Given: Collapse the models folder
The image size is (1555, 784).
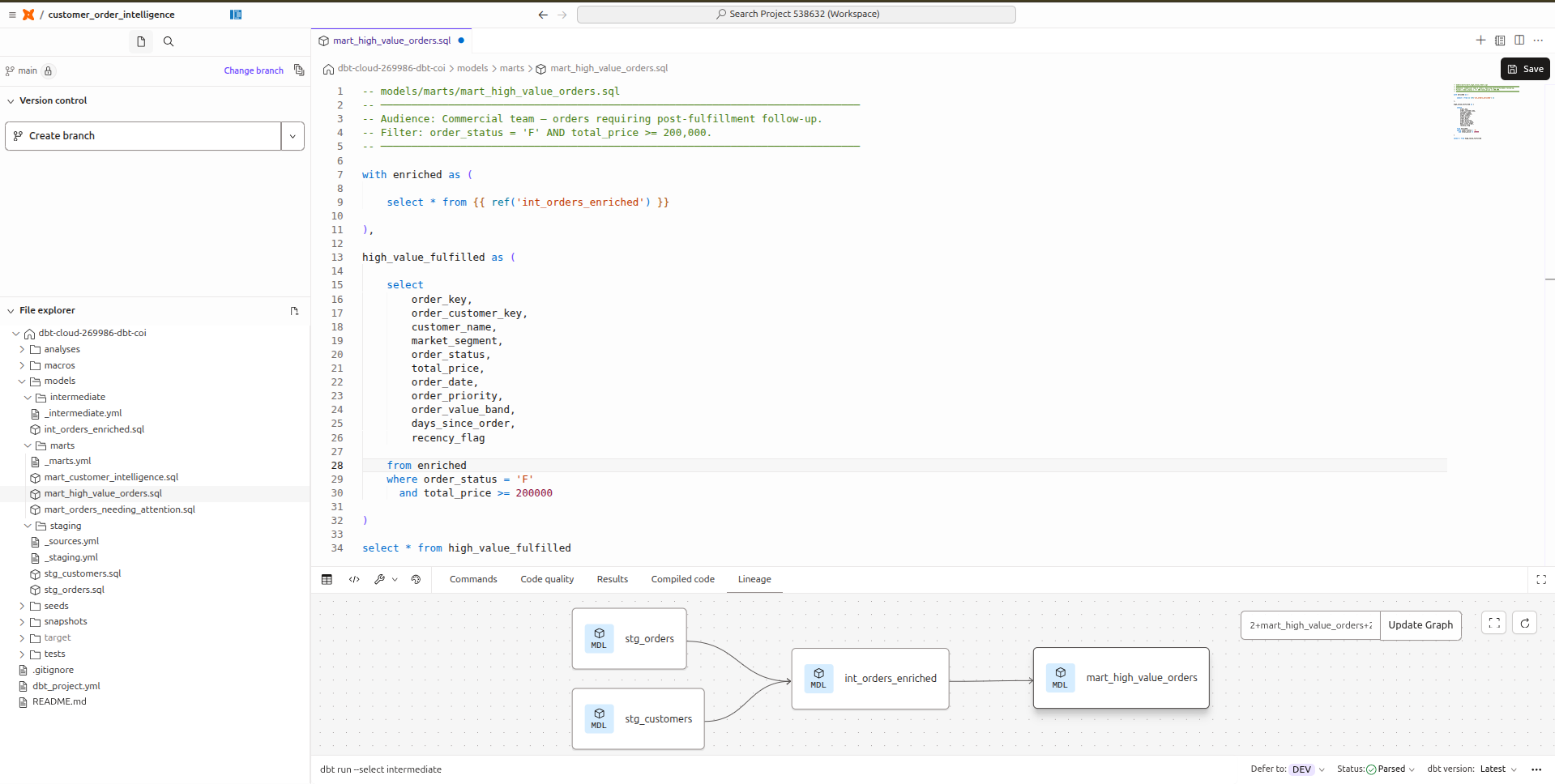Looking at the screenshot, I should [x=22, y=381].
